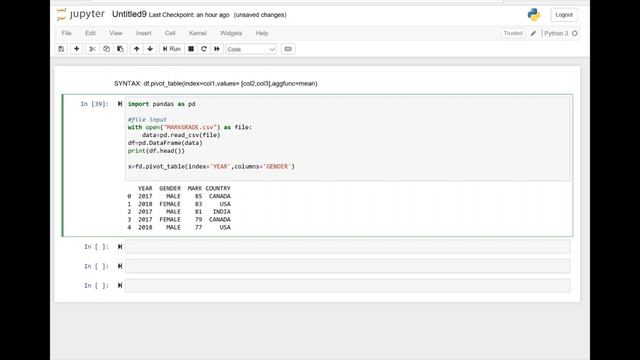Image resolution: width=640 pixels, height=360 pixels.
Task: Click into the first empty code cell
Action: pos(347,247)
